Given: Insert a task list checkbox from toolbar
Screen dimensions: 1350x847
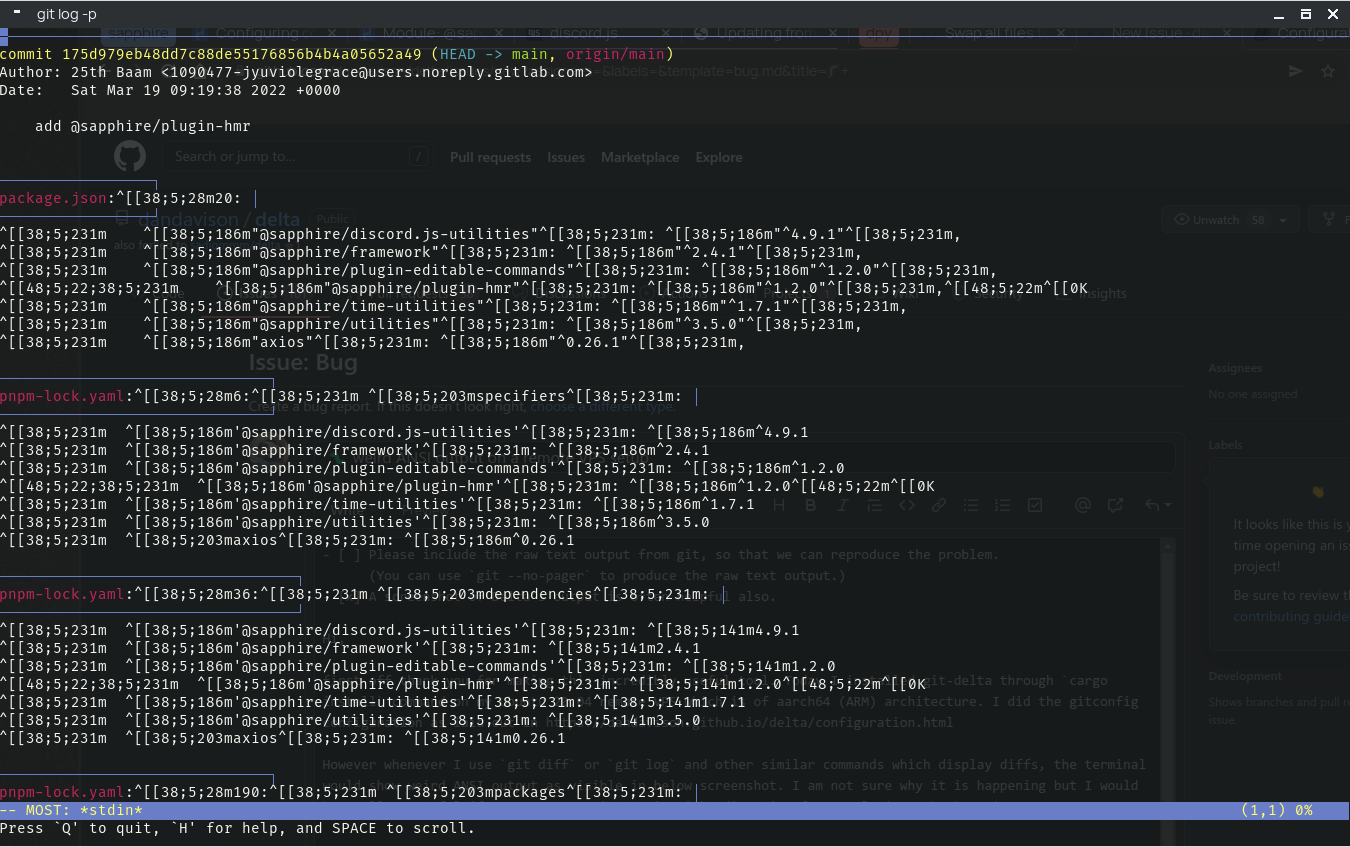Looking at the screenshot, I should (1034, 505).
